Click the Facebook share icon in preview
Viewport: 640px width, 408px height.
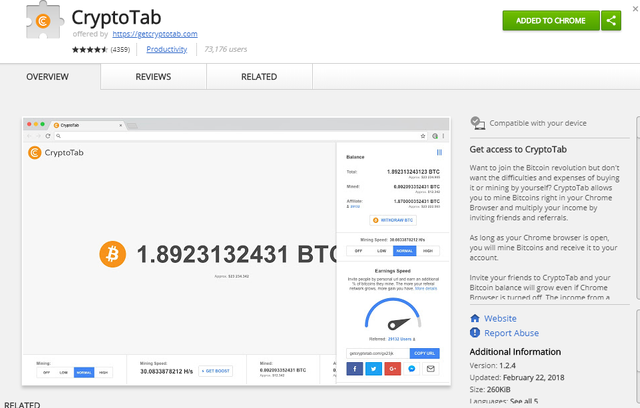(355, 369)
